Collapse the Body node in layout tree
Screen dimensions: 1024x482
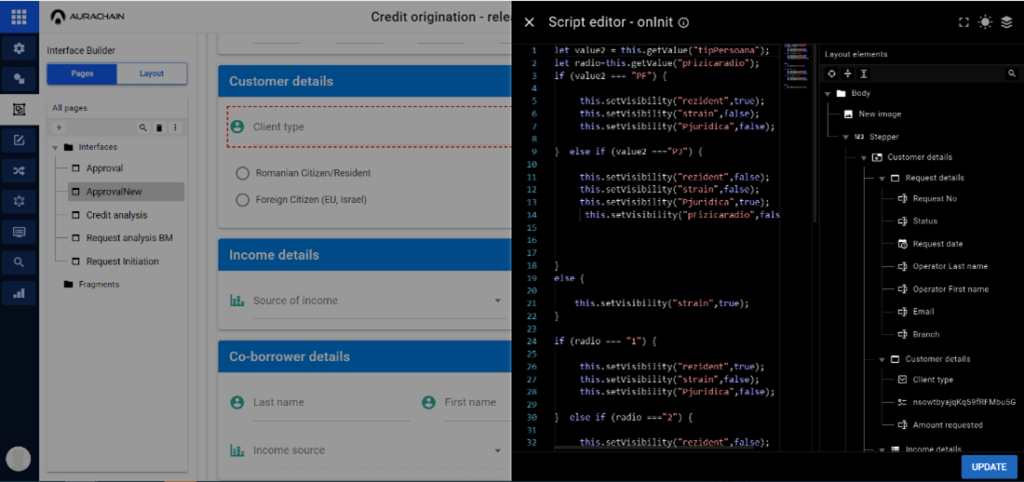828,94
